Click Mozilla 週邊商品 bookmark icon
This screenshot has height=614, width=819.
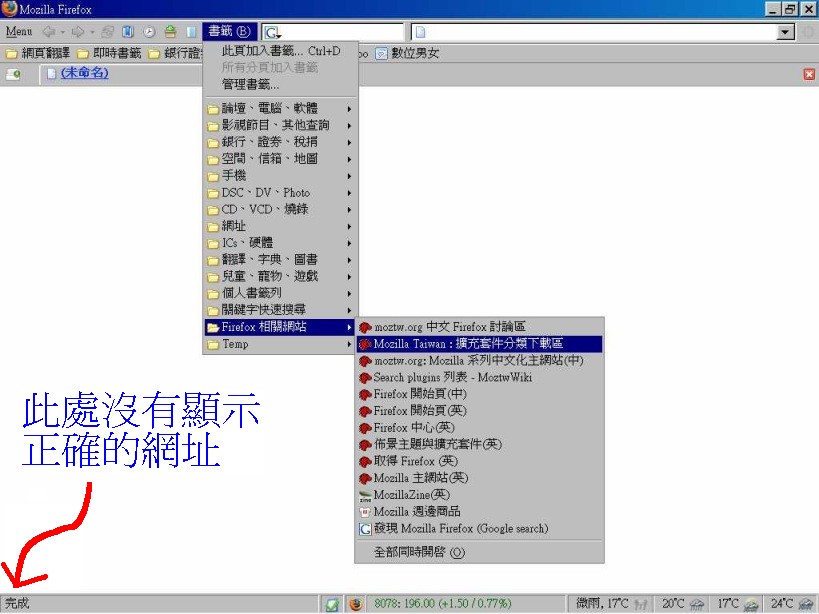(x=365, y=512)
